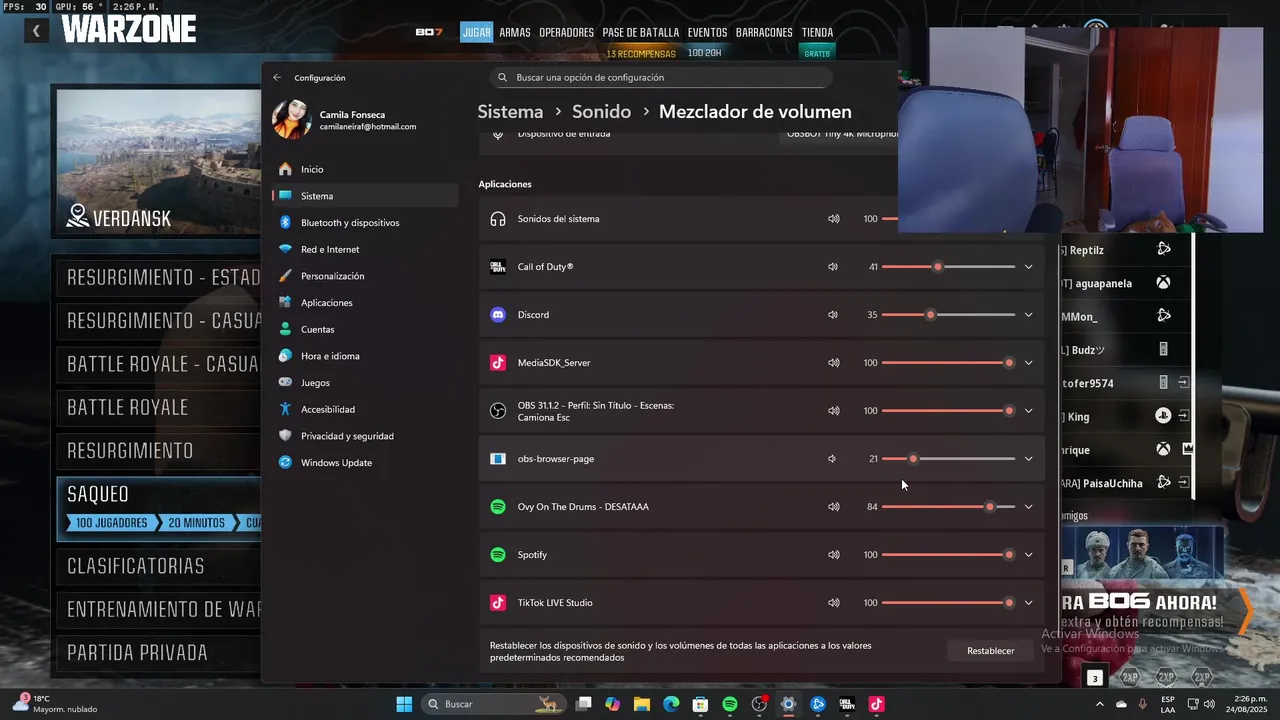Mute obs-browser-page speaker icon
The image size is (1280, 720).
pyautogui.click(x=832, y=459)
